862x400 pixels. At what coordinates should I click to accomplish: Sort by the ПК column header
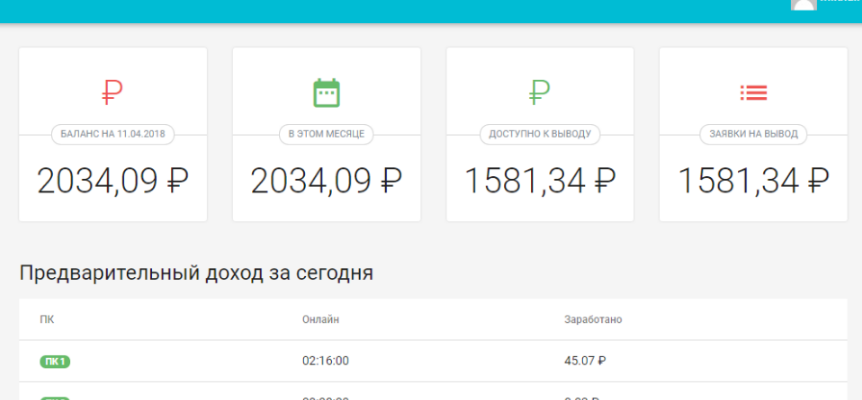click(x=47, y=319)
